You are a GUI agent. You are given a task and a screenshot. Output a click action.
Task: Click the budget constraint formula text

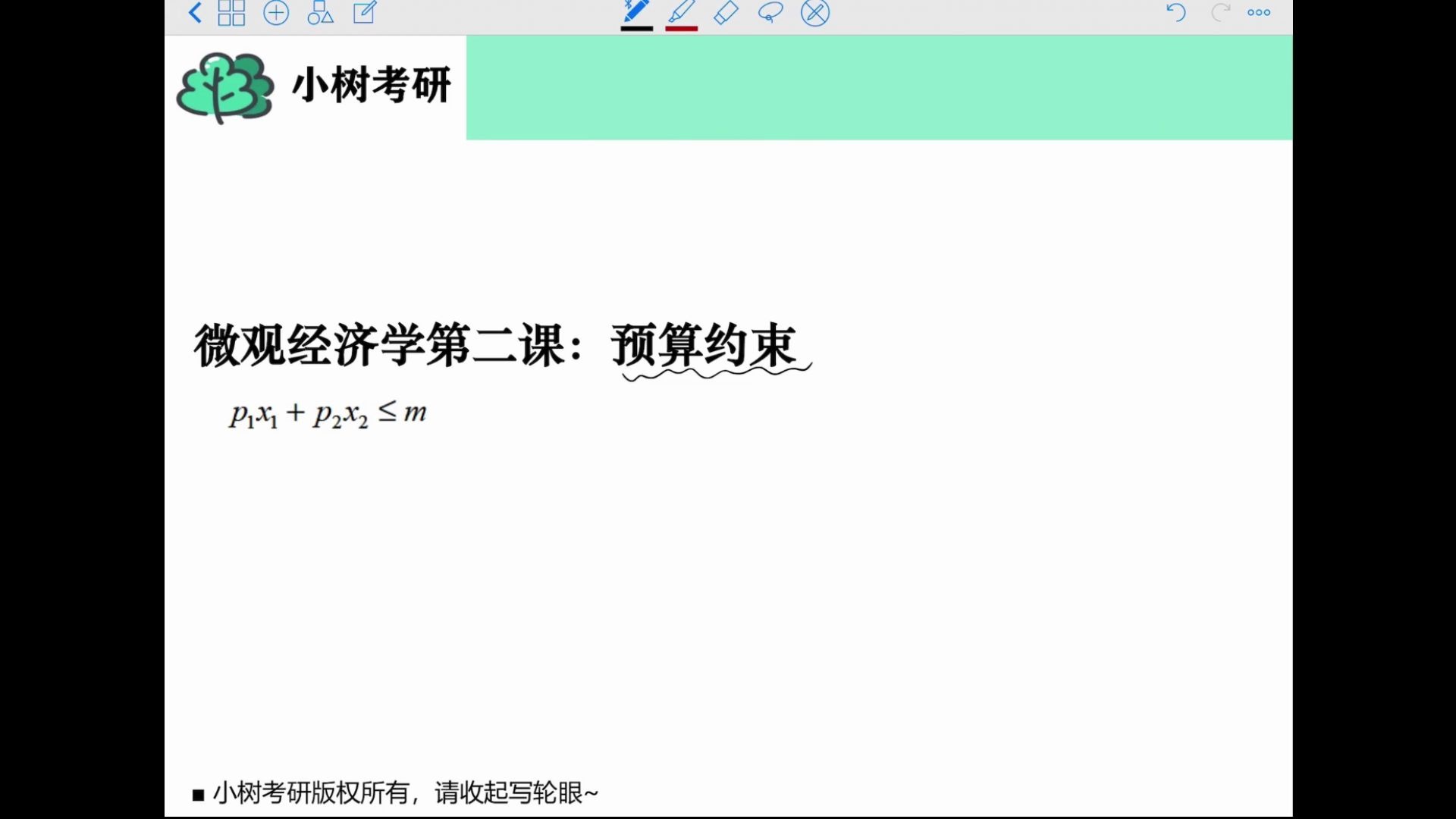325,413
